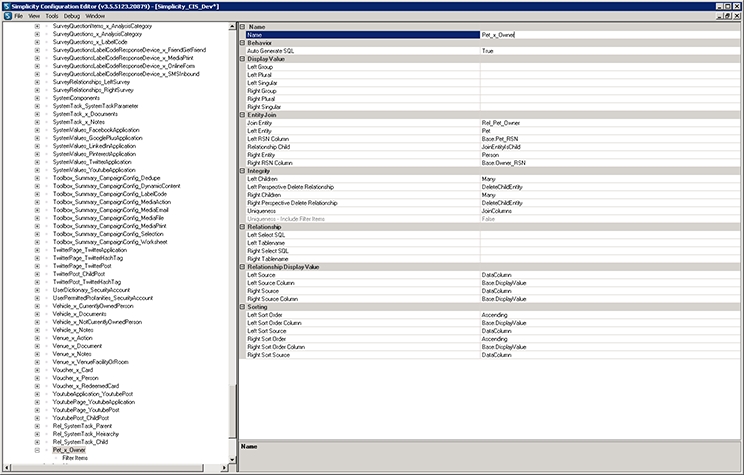Select YoutubePost_ChildPost in the tree

81,418
